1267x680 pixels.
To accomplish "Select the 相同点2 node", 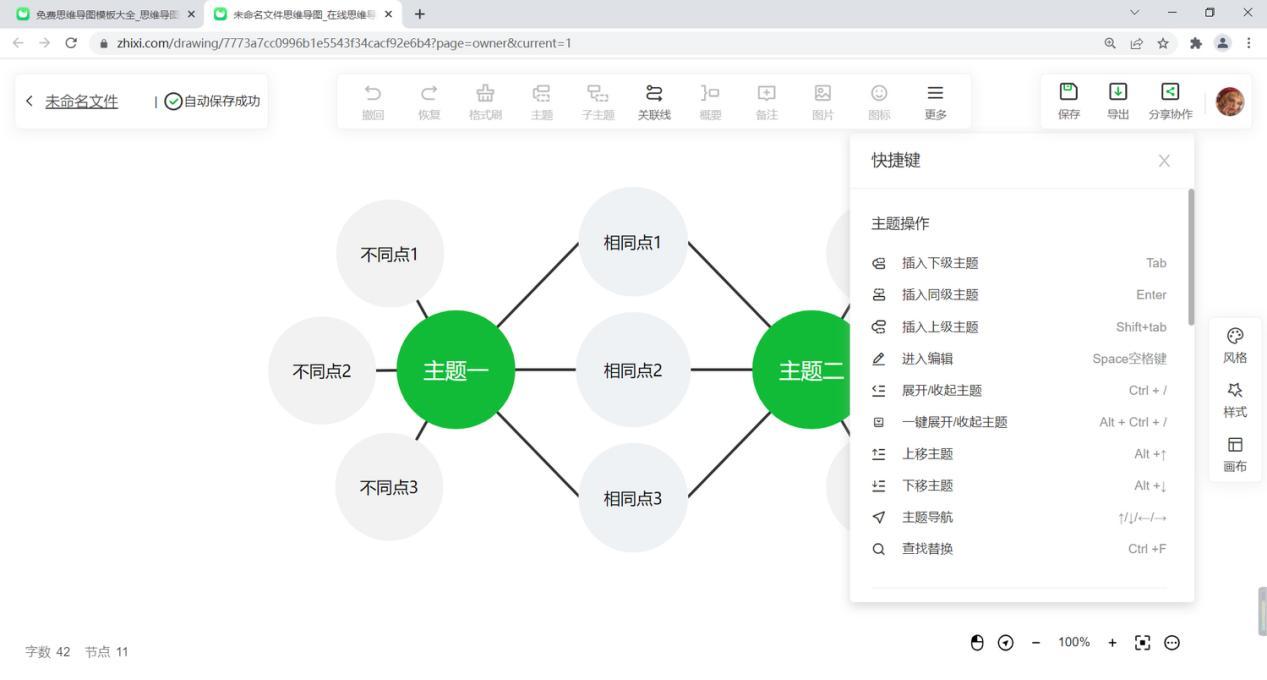I will 633,370.
